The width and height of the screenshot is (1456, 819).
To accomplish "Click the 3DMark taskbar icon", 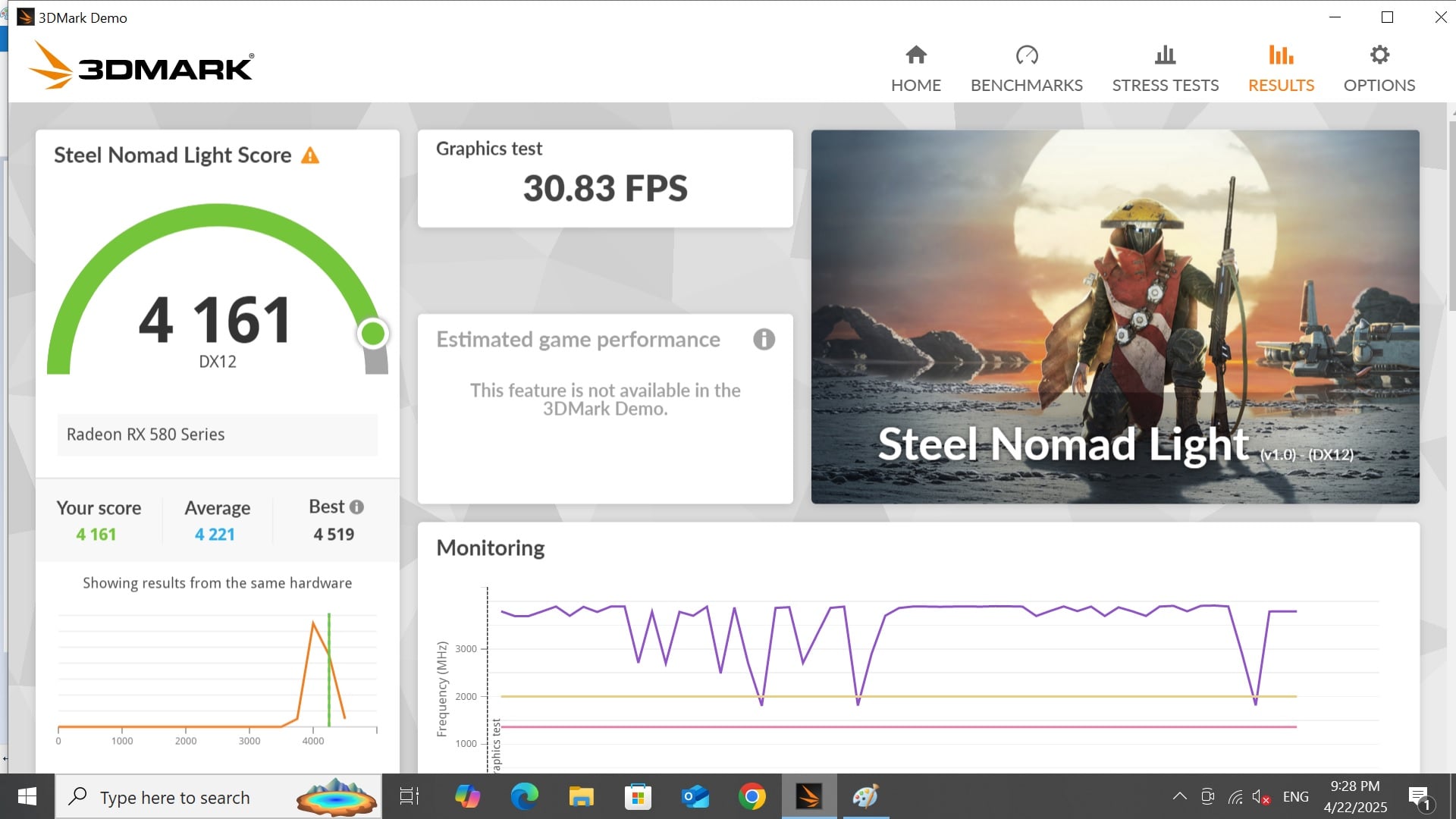I will (x=808, y=796).
